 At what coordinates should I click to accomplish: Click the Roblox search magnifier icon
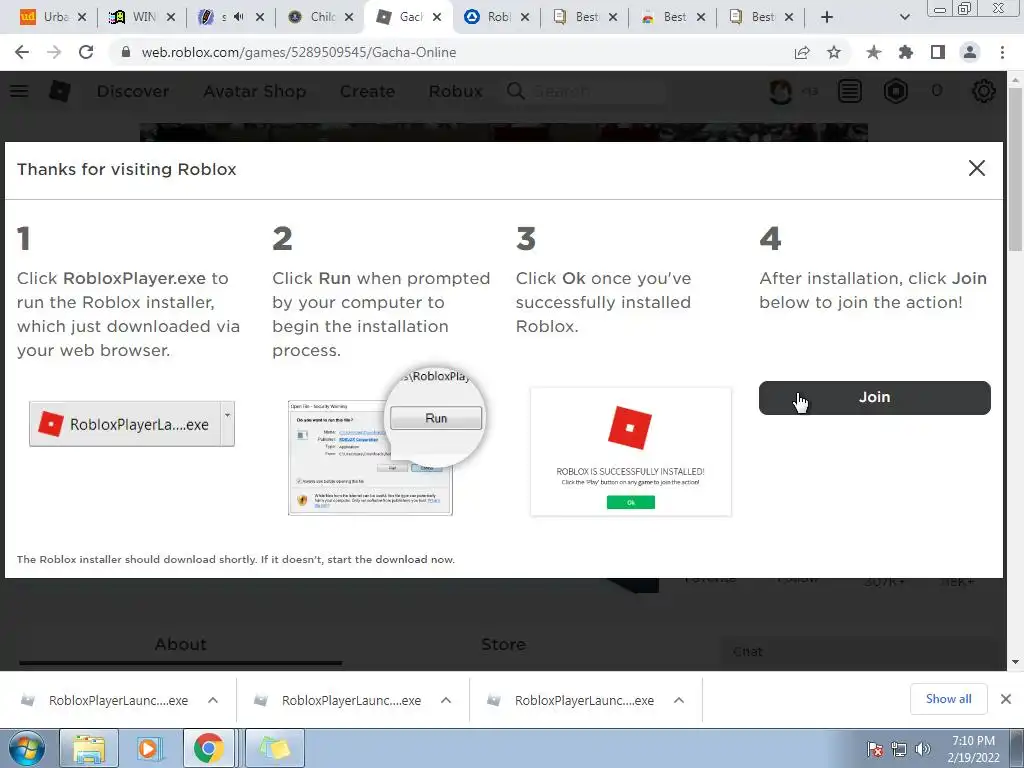[516, 91]
